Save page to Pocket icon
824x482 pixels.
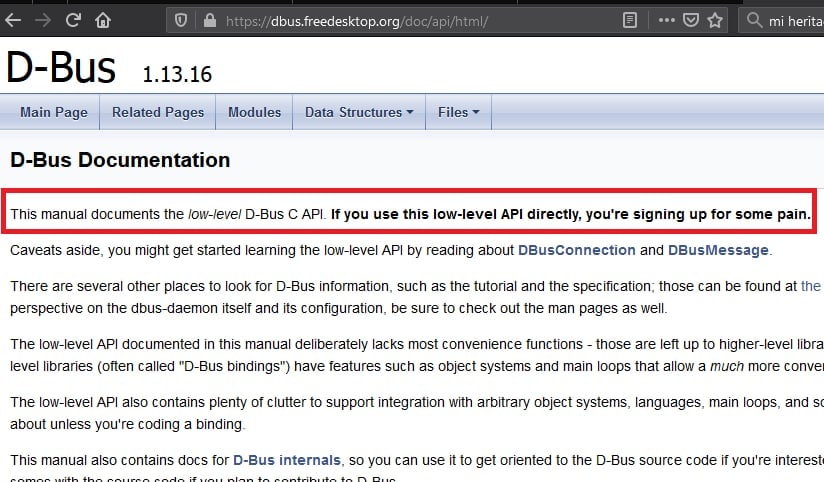coord(691,20)
